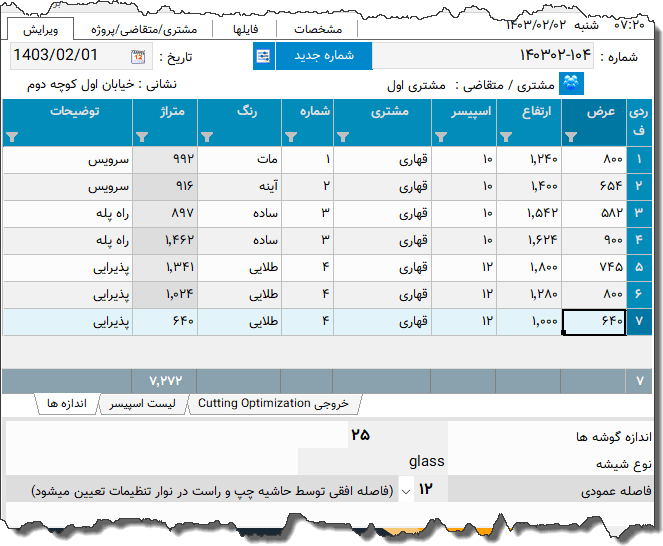This screenshot has width=663, height=546.
Task: Open the مشتری/متقاضی/پروژه tab
Action: (x=144, y=30)
